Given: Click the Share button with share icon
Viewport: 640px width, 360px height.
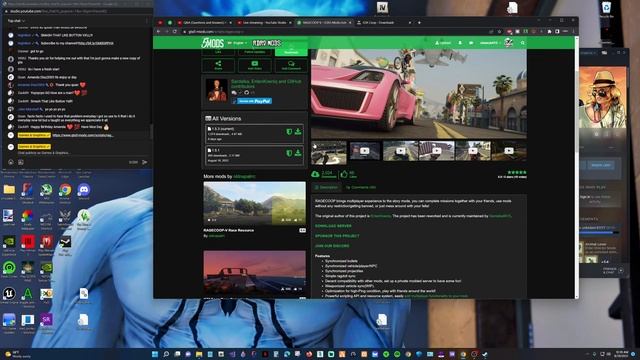Looking at the screenshot, I should [218, 65].
